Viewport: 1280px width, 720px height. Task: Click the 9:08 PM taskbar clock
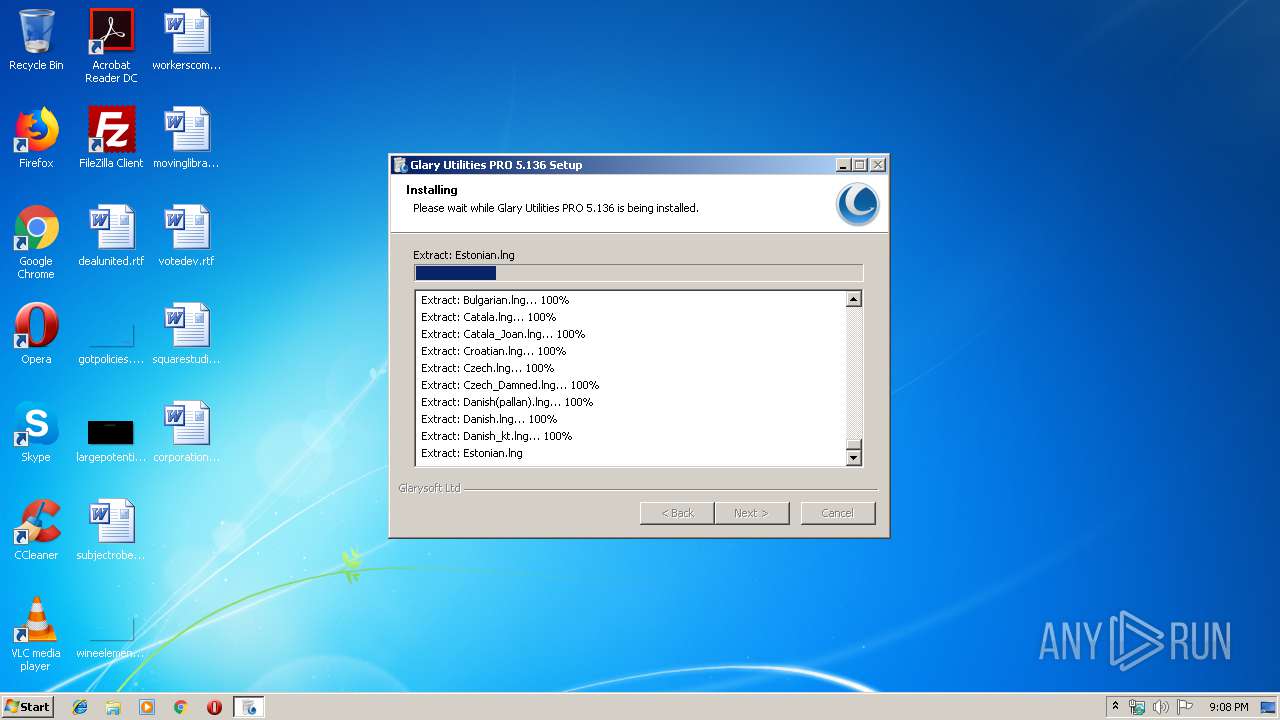pyautogui.click(x=1228, y=707)
